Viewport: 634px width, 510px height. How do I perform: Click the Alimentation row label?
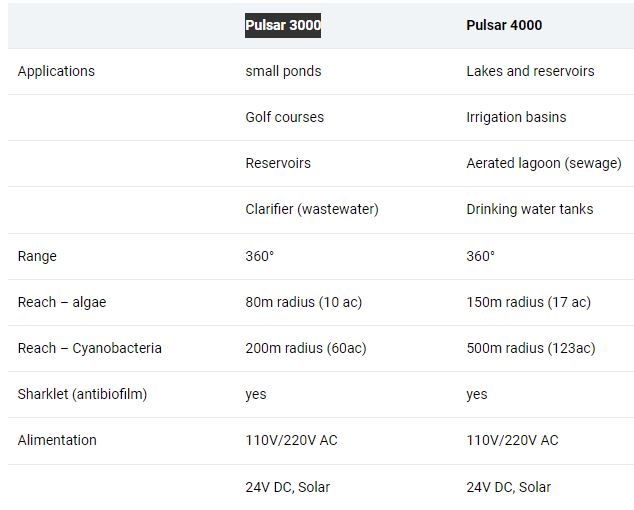click(x=57, y=440)
